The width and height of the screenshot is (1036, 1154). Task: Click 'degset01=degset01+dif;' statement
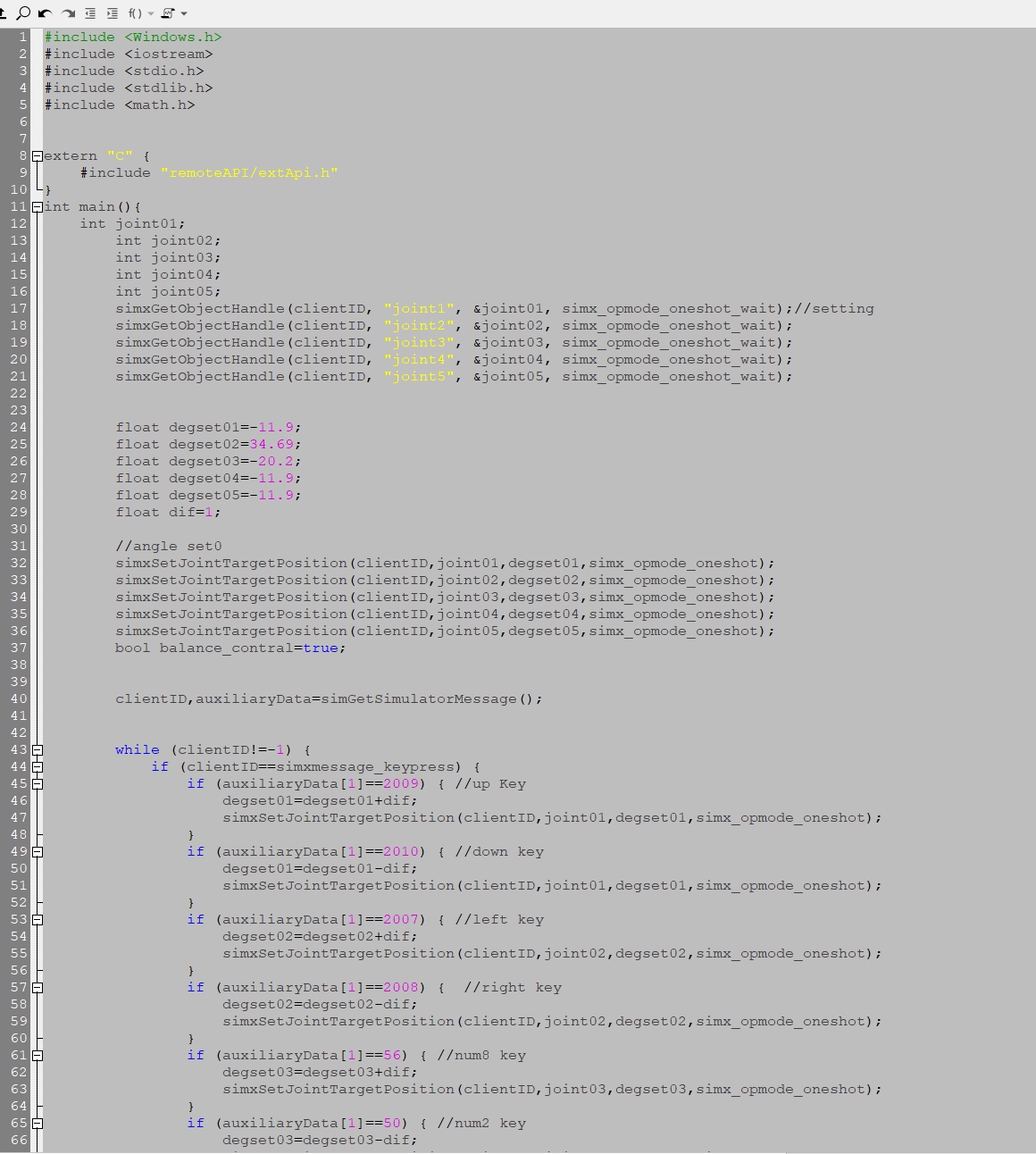[320, 800]
